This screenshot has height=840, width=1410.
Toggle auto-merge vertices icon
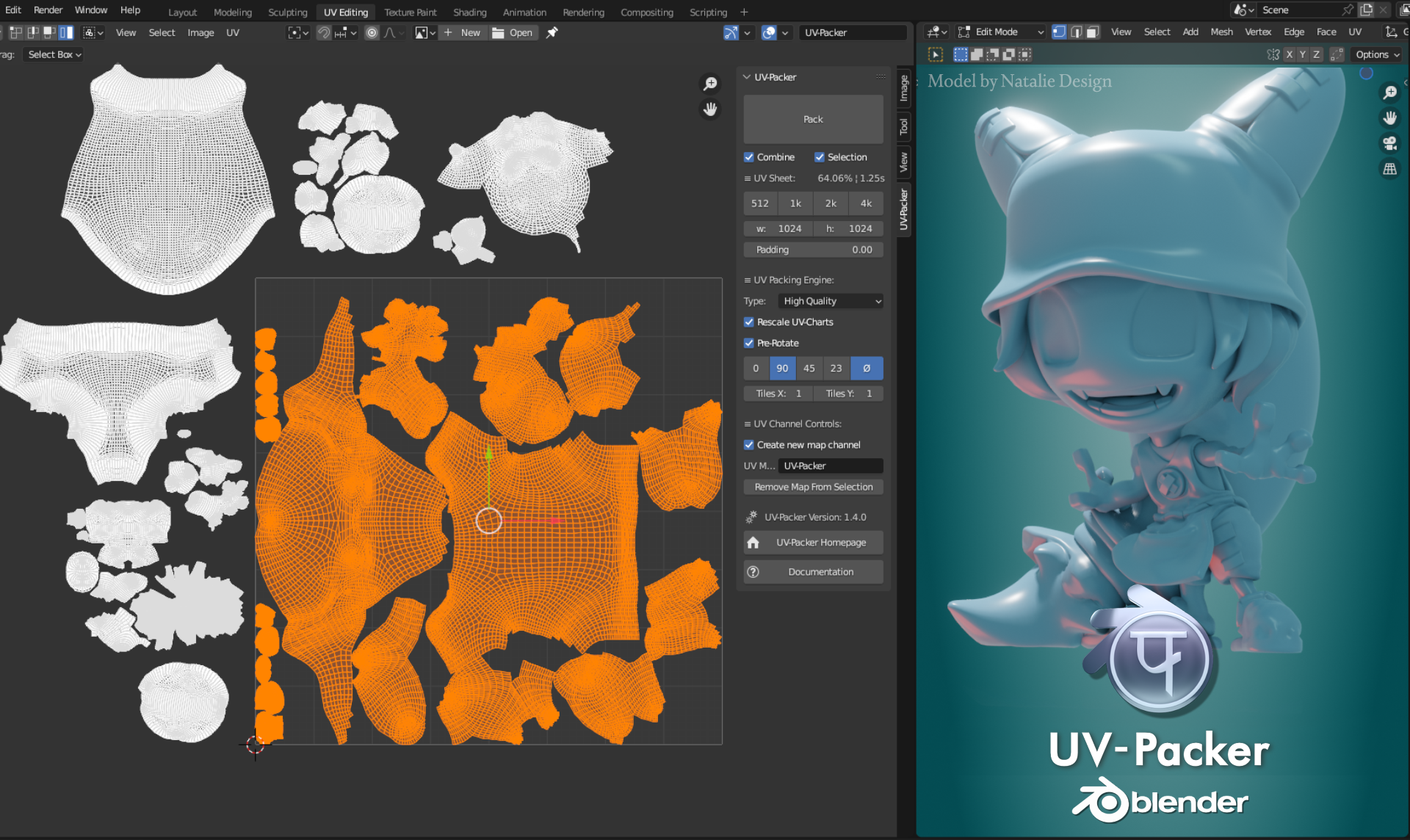click(1337, 54)
